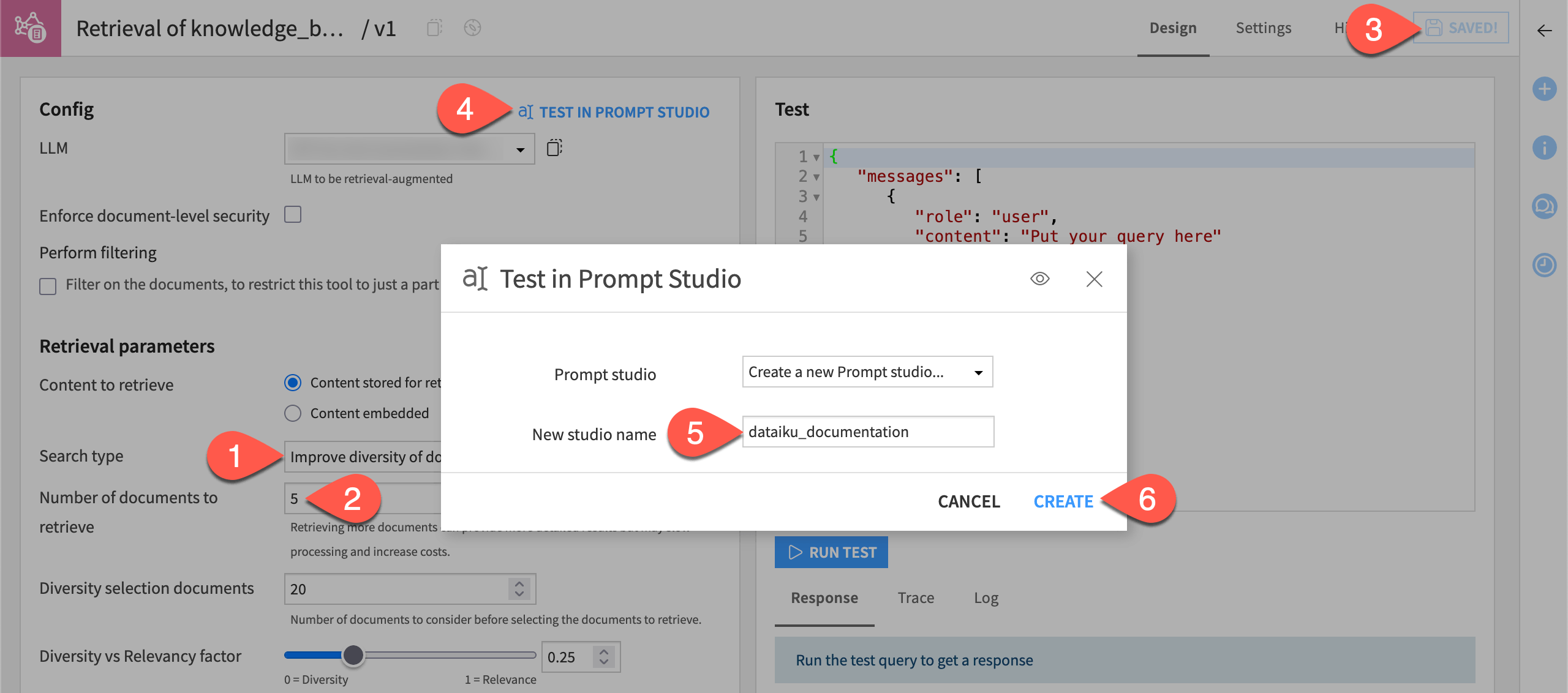Open the Trace tab
Screen dimensions: 1568x693
click(x=916, y=598)
